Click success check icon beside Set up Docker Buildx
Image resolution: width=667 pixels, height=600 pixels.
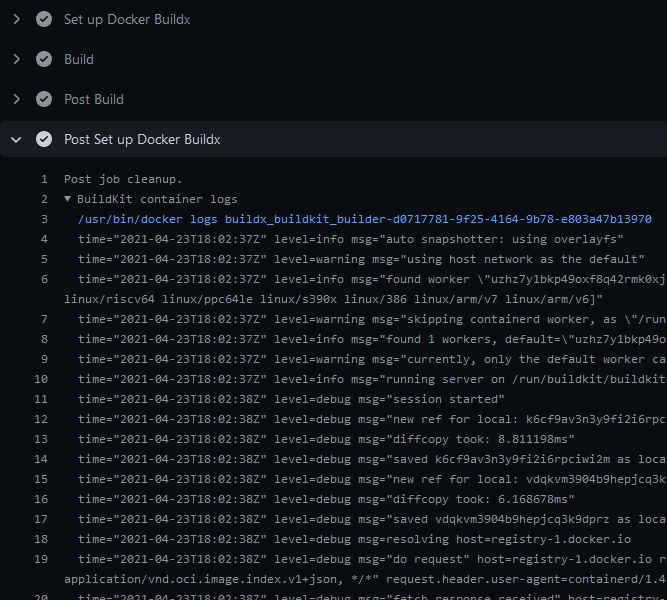click(x=44, y=19)
